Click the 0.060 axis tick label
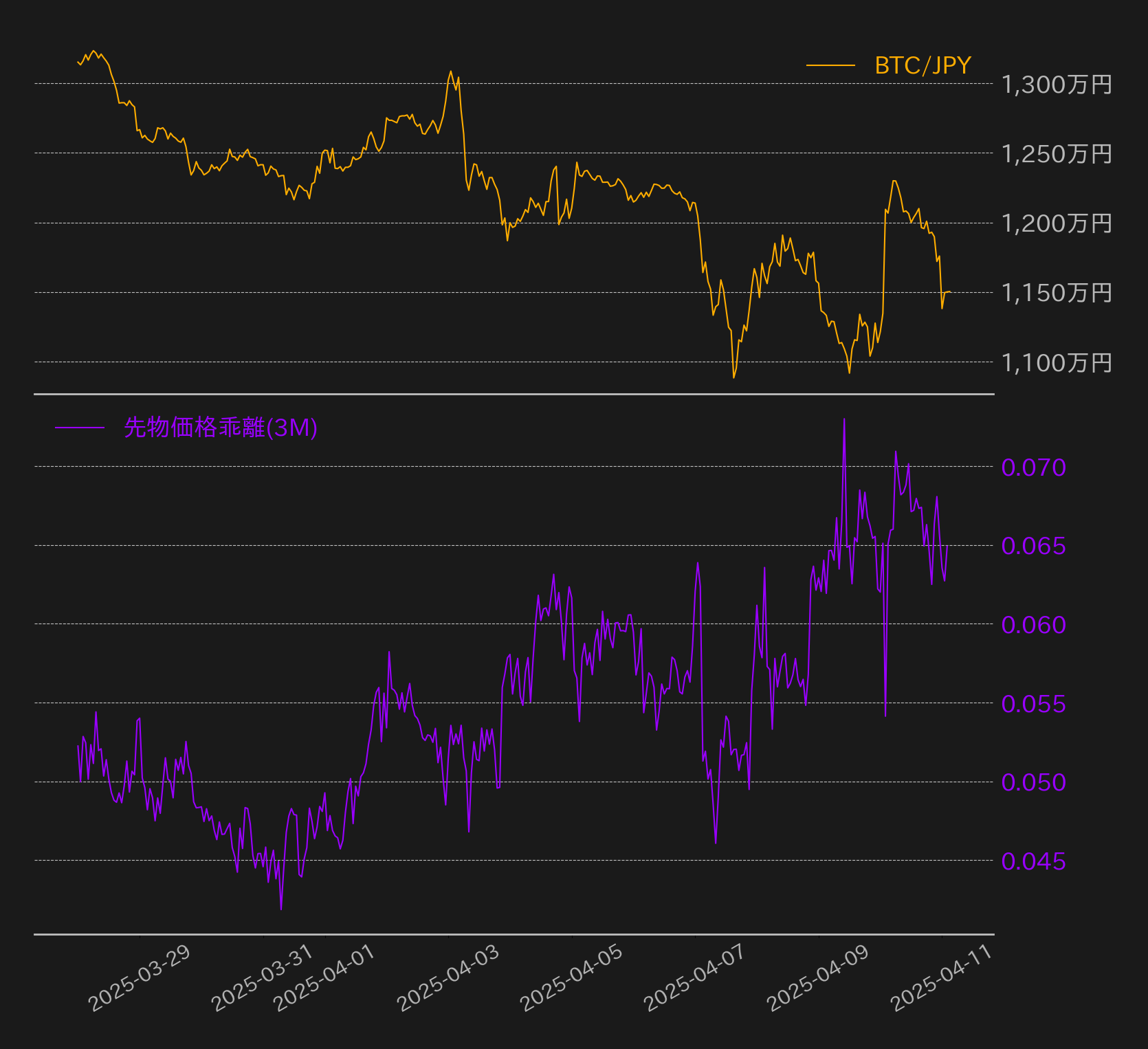This screenshot has width=1148, height=1049. tap(1033, 625)
